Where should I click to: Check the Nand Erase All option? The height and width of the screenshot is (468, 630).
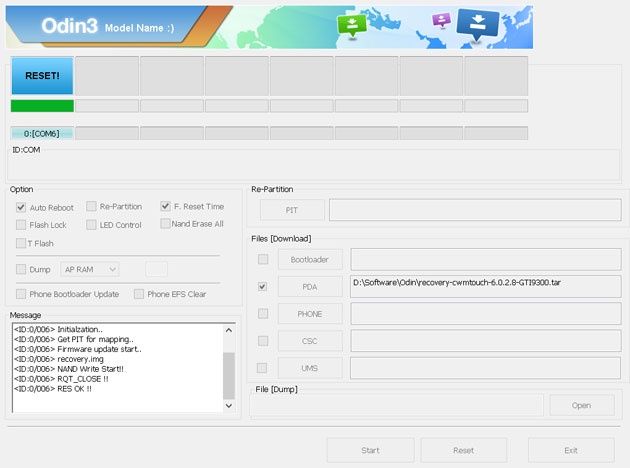(x=165, y=223)
